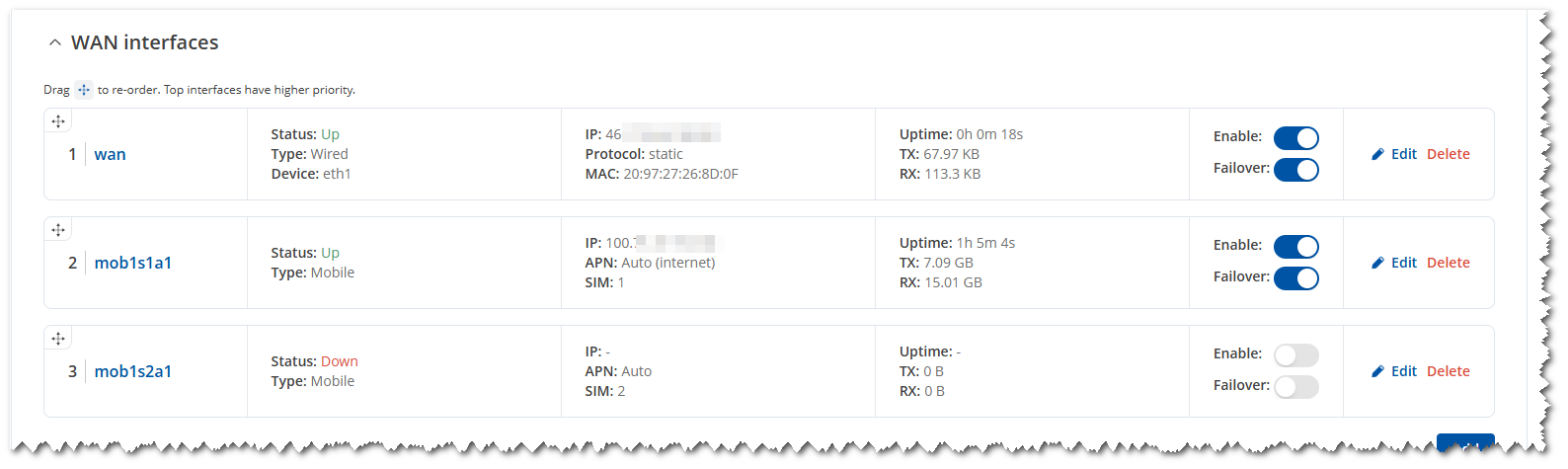The width and height of the screenshot is (1568, 469).
Task: Open the mob1s2a1 interface link
Action: coord(133,371)
